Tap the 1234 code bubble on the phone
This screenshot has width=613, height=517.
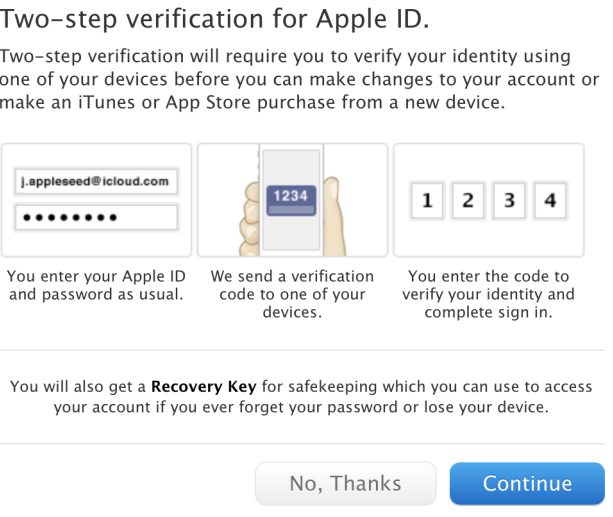coord(291,196)
